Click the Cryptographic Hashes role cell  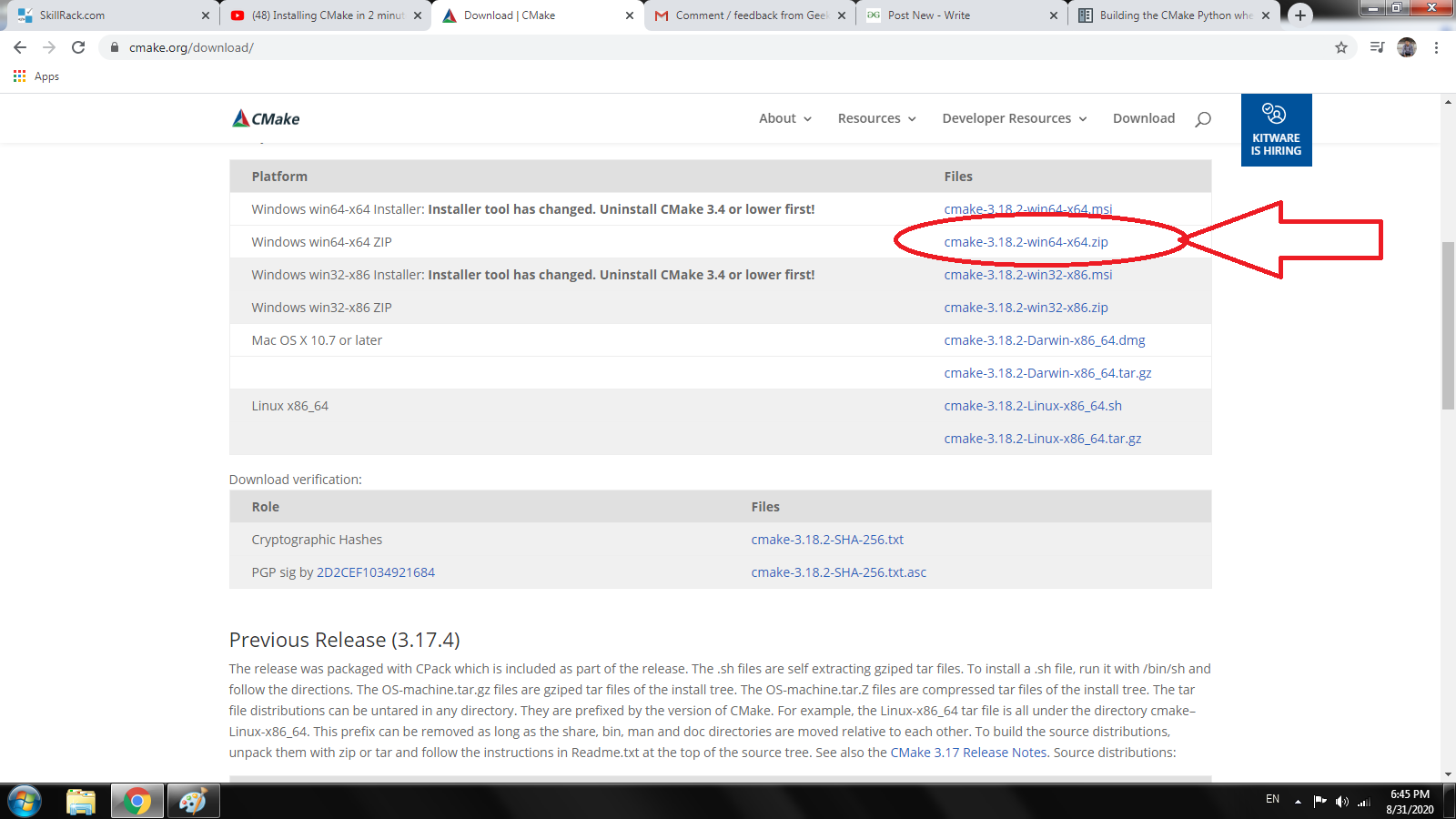(317, 540)
